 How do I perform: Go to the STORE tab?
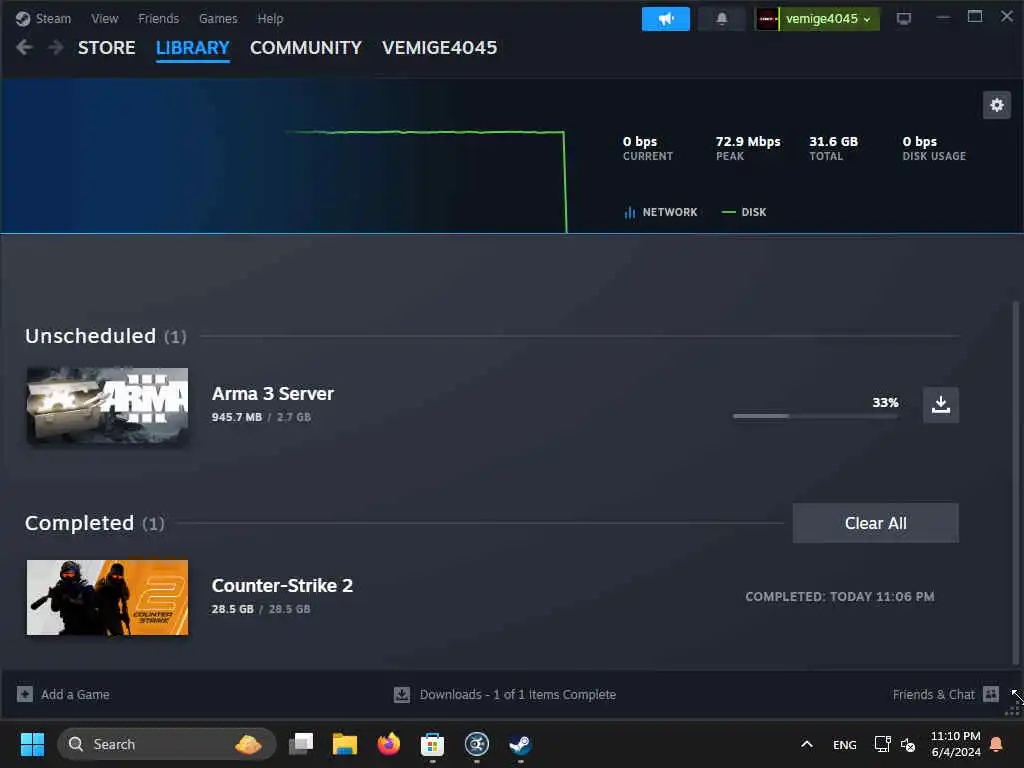106,48
